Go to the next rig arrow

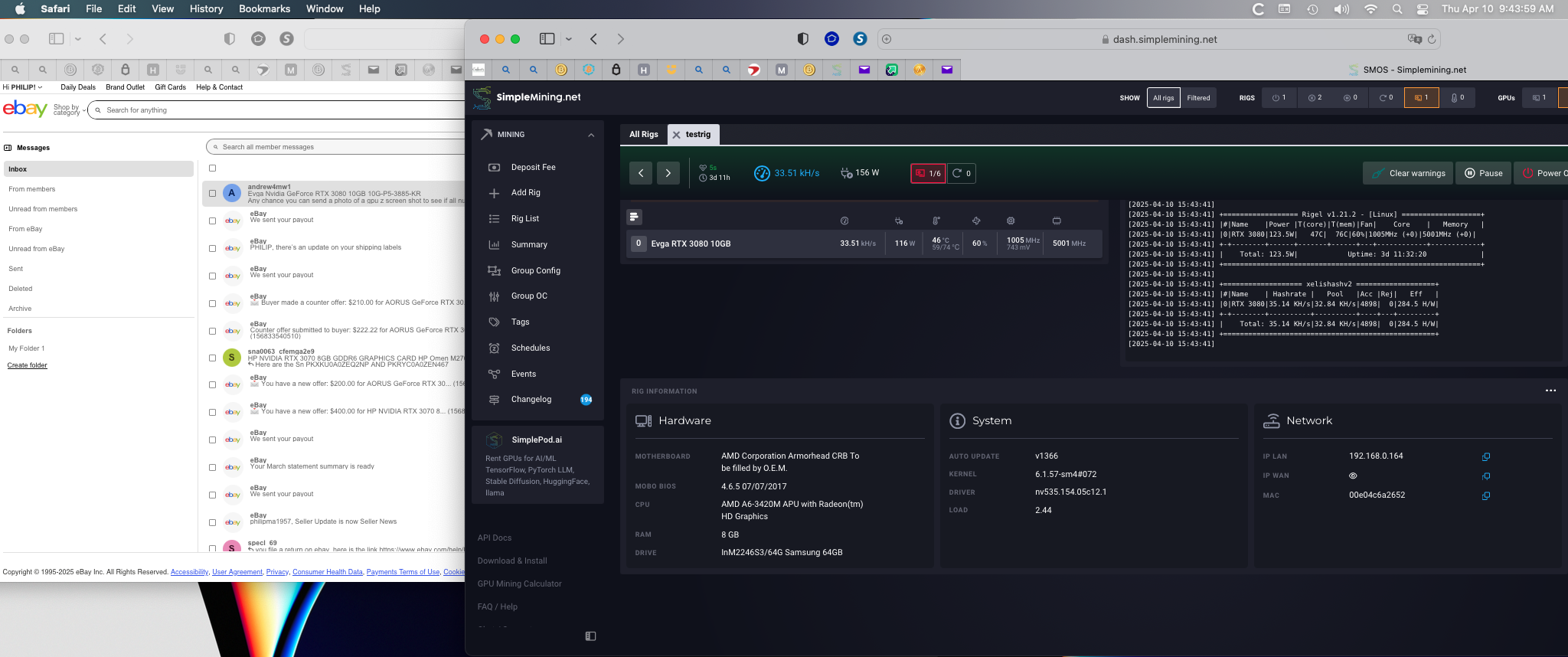pyautogui.click(x=668, y=173)
